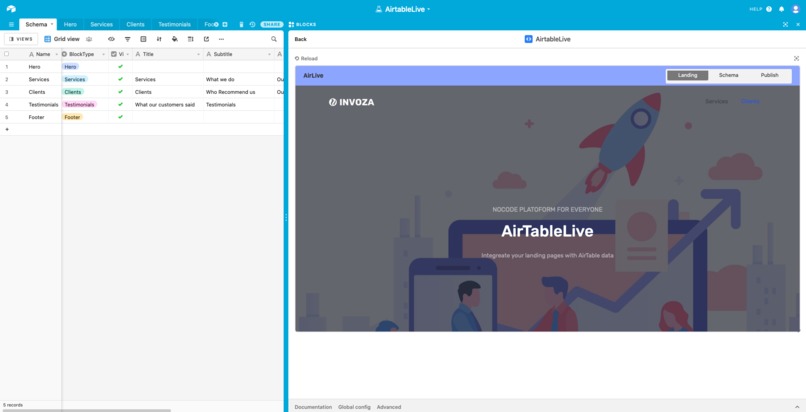Open the tables list hamburger menu
The width and height of the screenshot is (806, 412).
tap(11, 25)
